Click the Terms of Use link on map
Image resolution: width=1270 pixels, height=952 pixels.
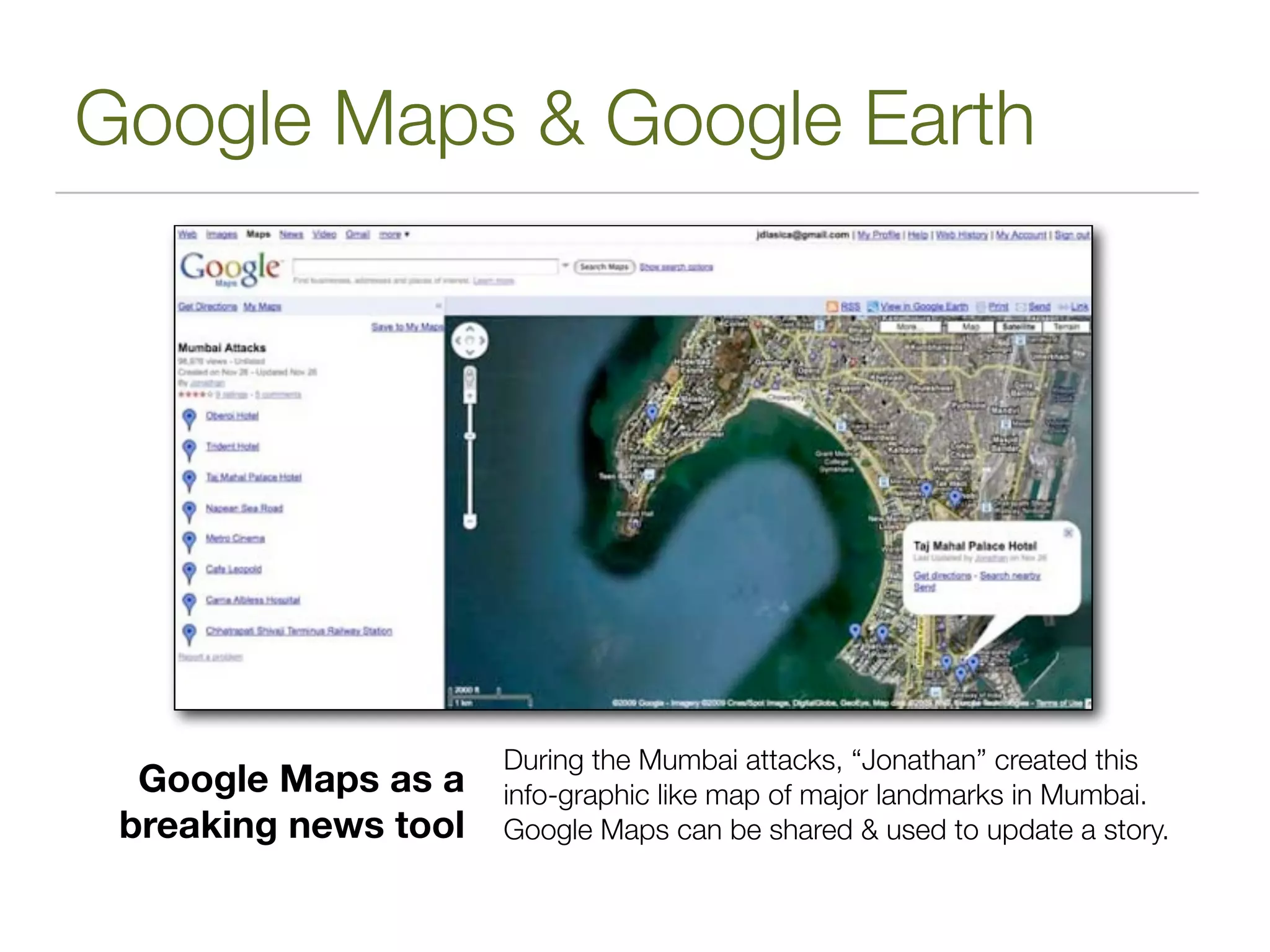[x=1060, y=703]
